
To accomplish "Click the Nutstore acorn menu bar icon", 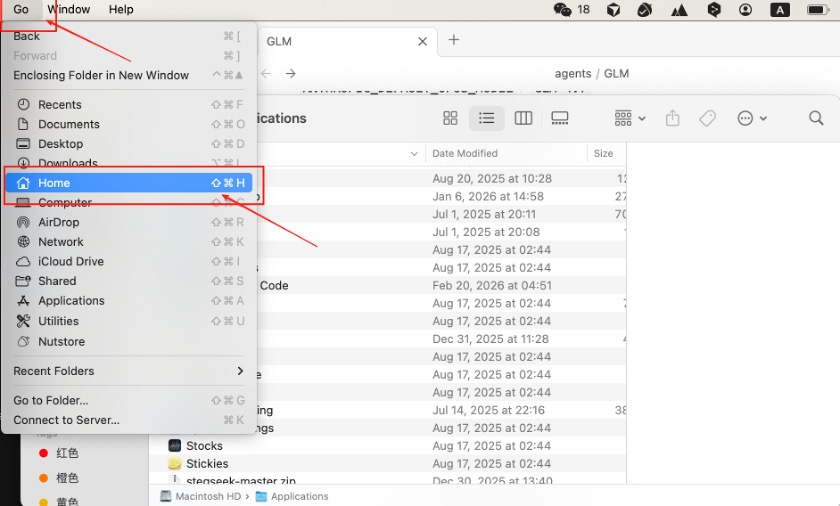I will (x=645, y=9).
